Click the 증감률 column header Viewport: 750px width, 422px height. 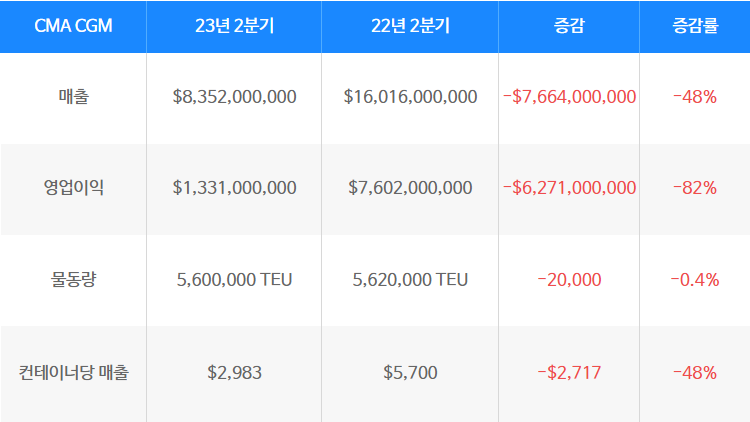[695, 26]
